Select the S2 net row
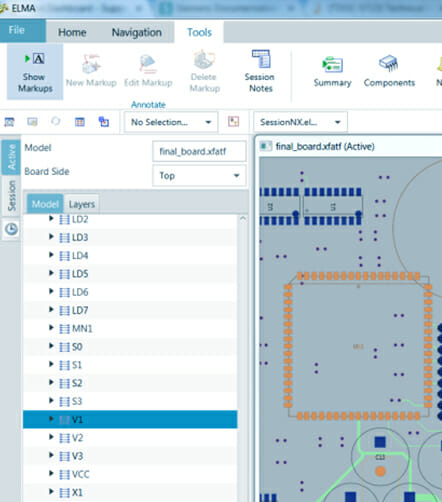The height and width of the screenshot is (502, 442). tap(130, 383)
